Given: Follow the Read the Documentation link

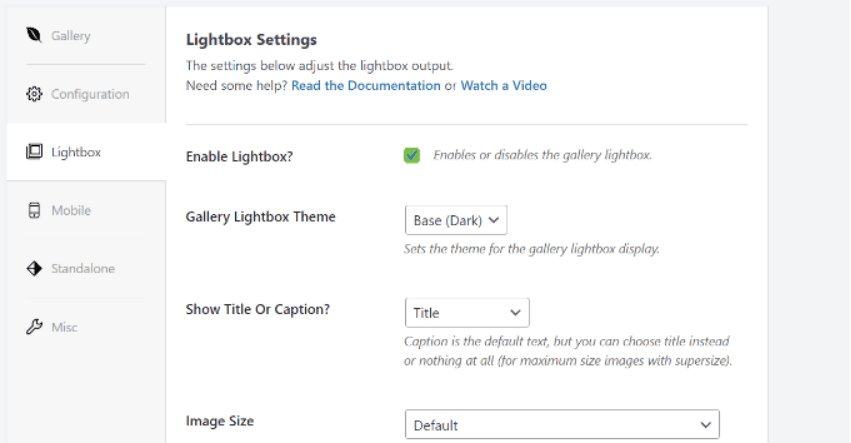Looking at the screenshot, I should click(366, 86).
